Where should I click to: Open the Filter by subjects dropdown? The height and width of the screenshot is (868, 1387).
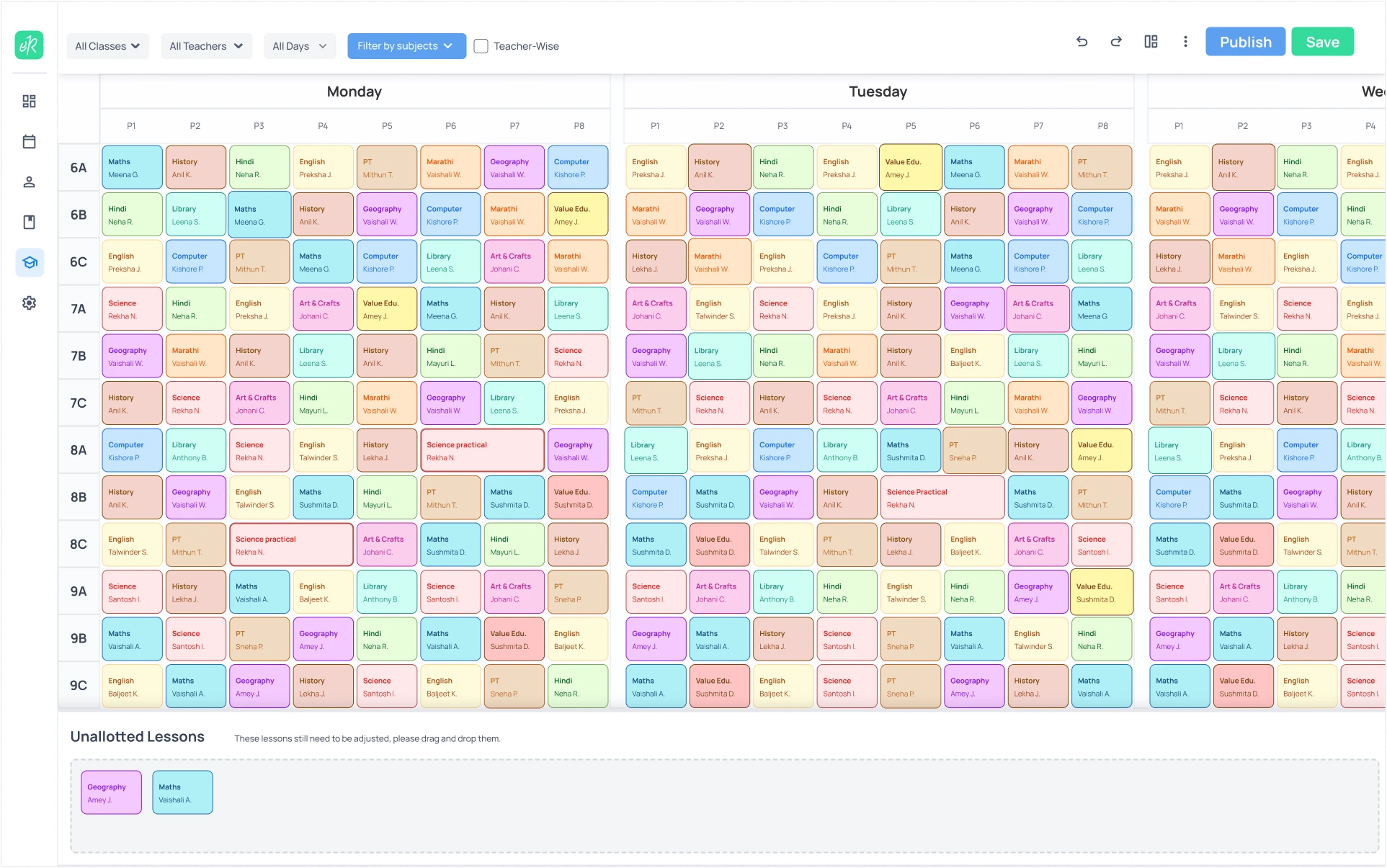(406, 46)
